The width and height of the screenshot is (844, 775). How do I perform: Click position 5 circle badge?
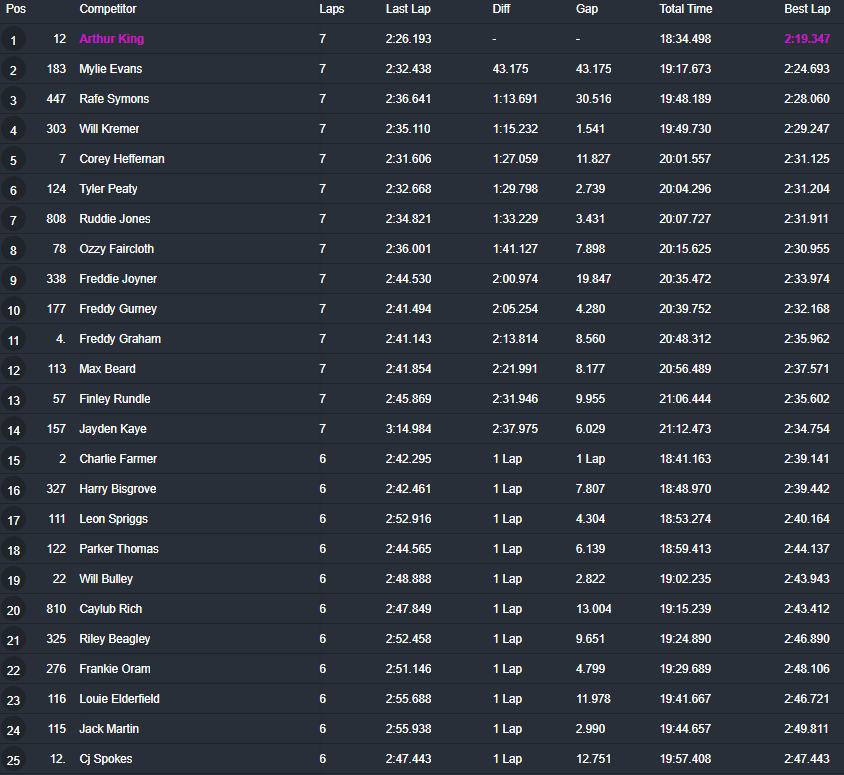pos(14,160)
